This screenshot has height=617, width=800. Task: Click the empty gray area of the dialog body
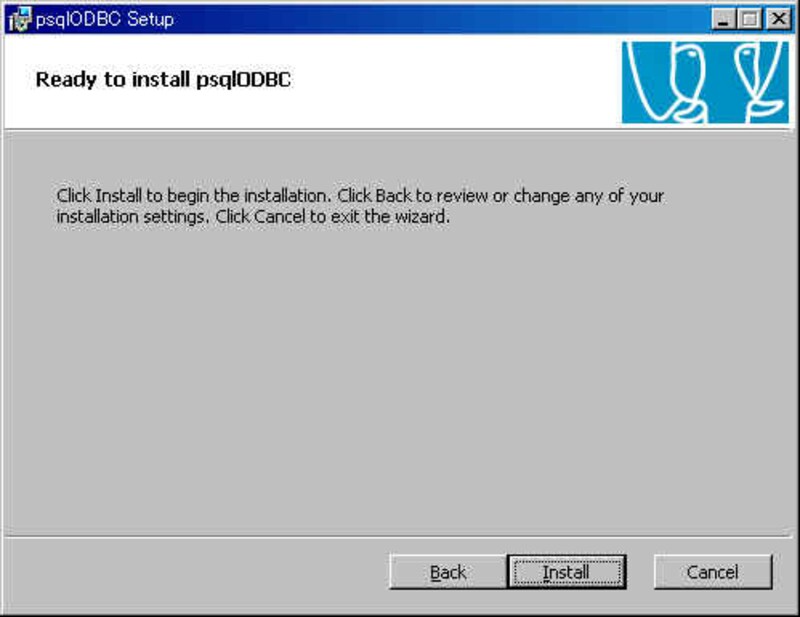pyautogui.click(x=398, y=378)
